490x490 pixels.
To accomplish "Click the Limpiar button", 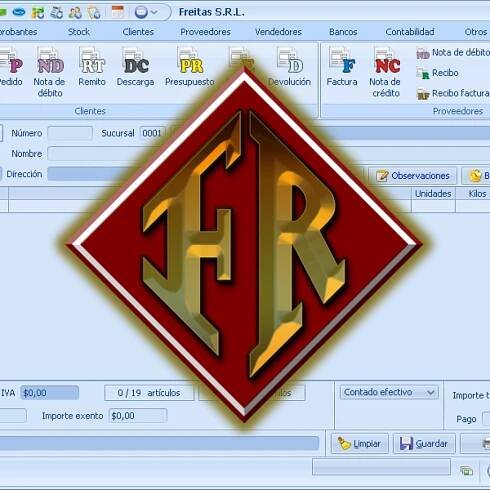I will 360,444.
